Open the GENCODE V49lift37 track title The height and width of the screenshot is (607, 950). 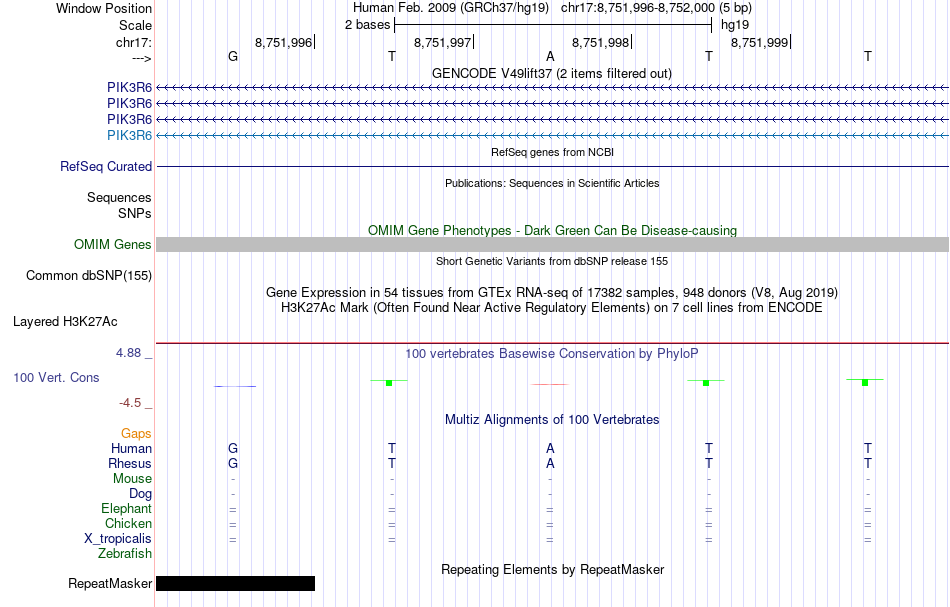click(x=552, y=73)
